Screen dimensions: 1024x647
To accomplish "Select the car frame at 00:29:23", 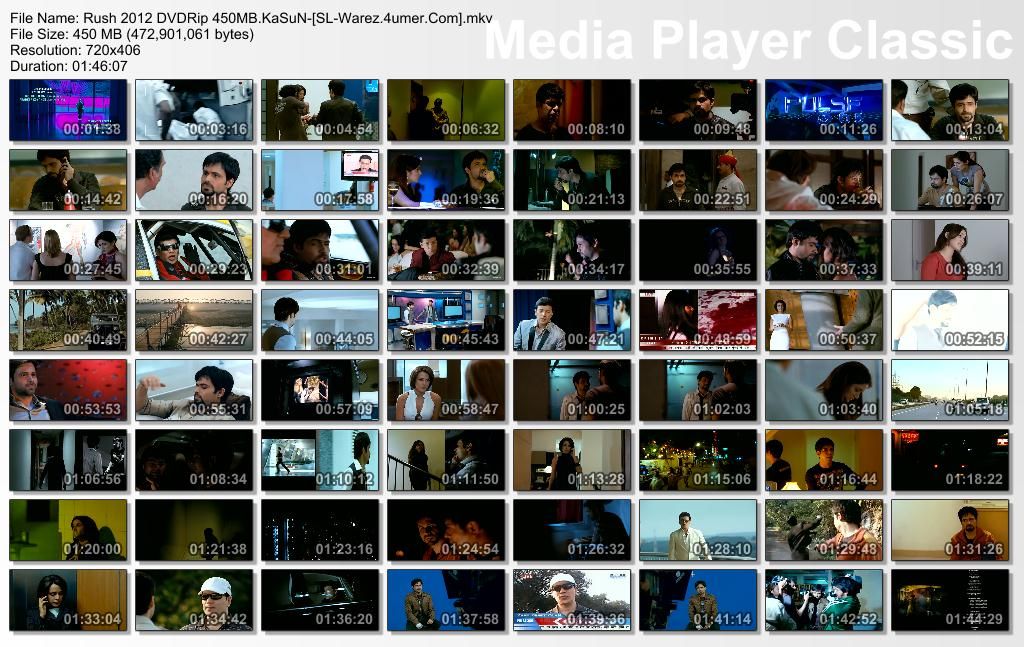I will coord(194,250).
